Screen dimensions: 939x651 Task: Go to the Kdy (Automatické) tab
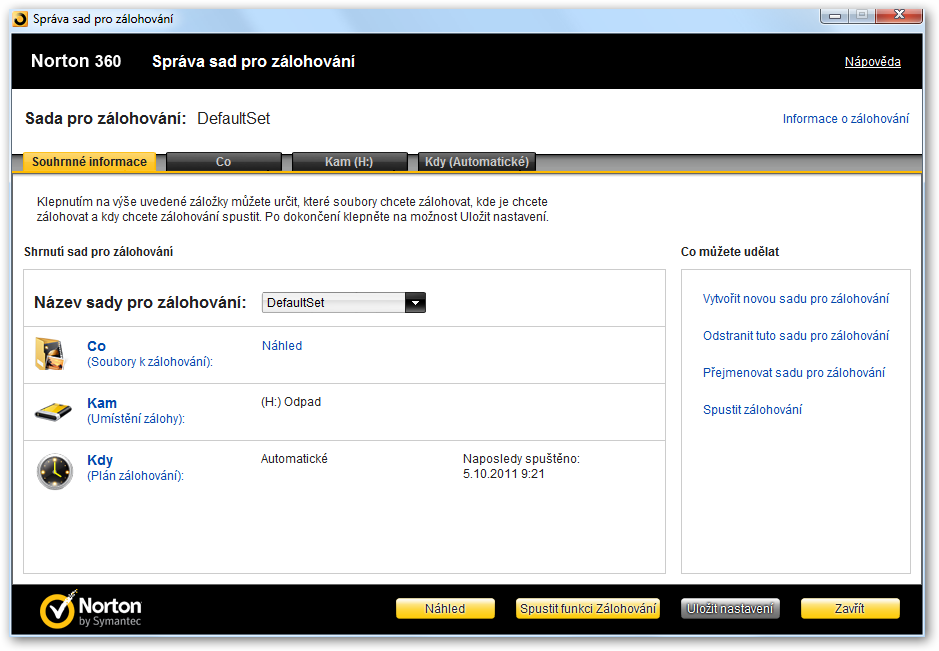[x=477, y=162]
